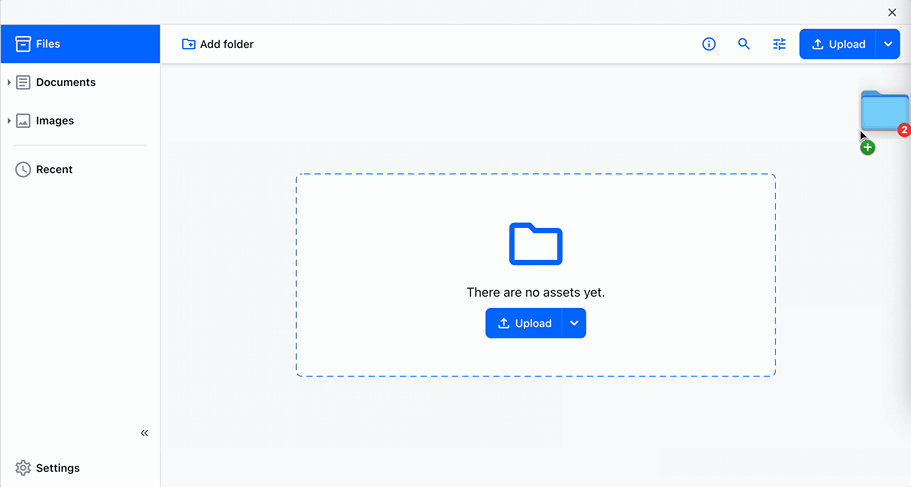
Task: Click the Add folder icon button
Action: click(188, 44)
